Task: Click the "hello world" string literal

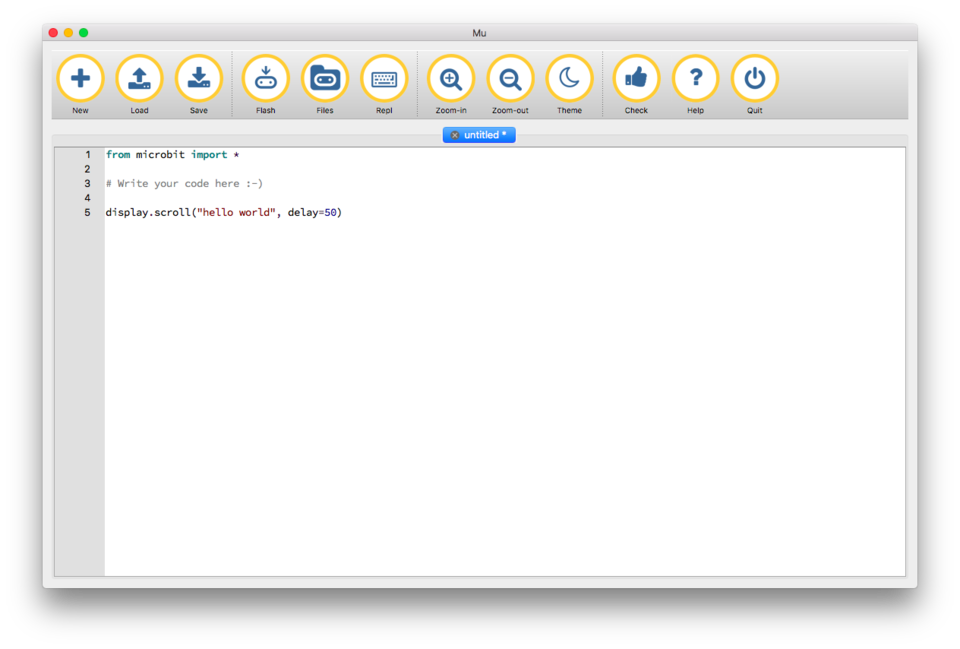Action: (236, 212)
